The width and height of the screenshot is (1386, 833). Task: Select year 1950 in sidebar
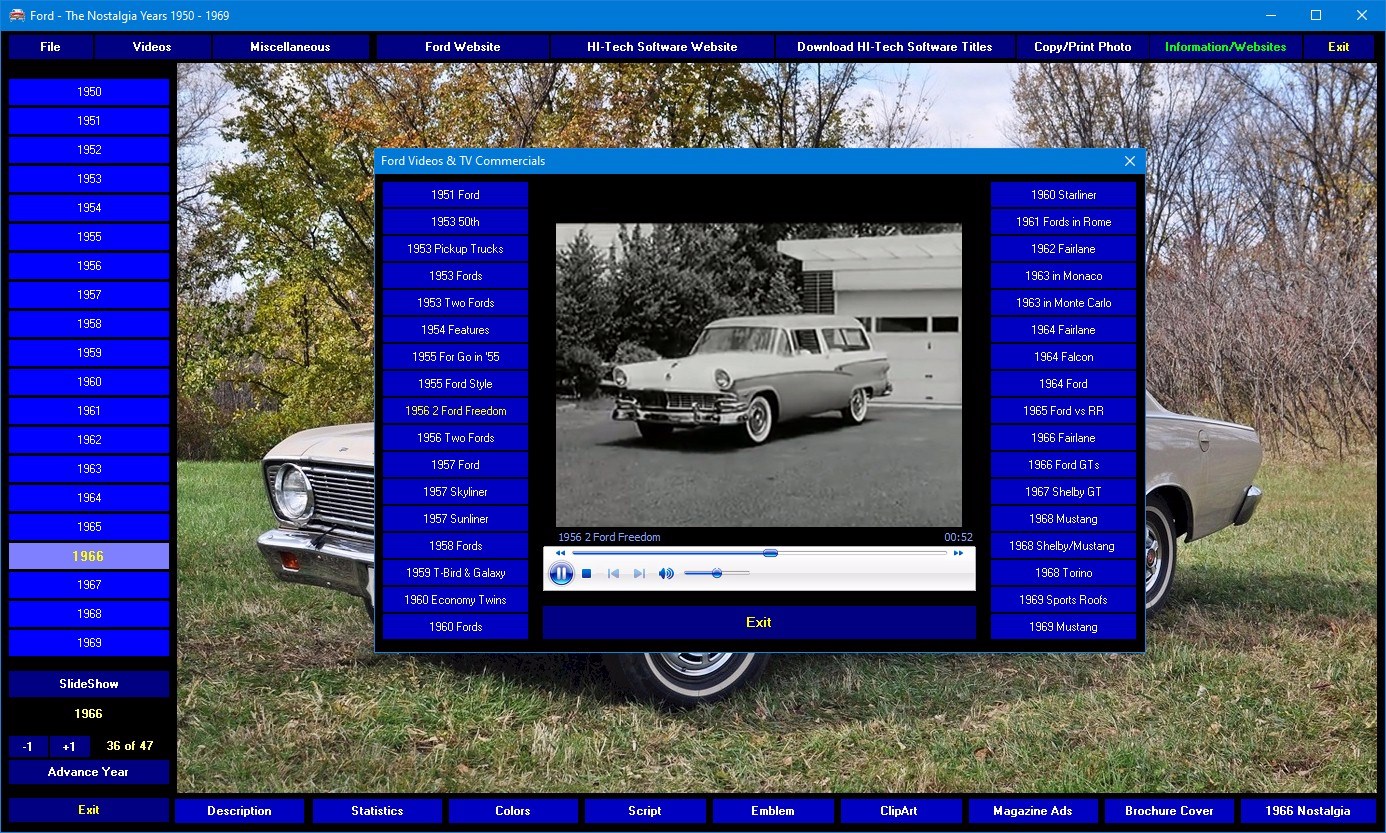point(89,92)
